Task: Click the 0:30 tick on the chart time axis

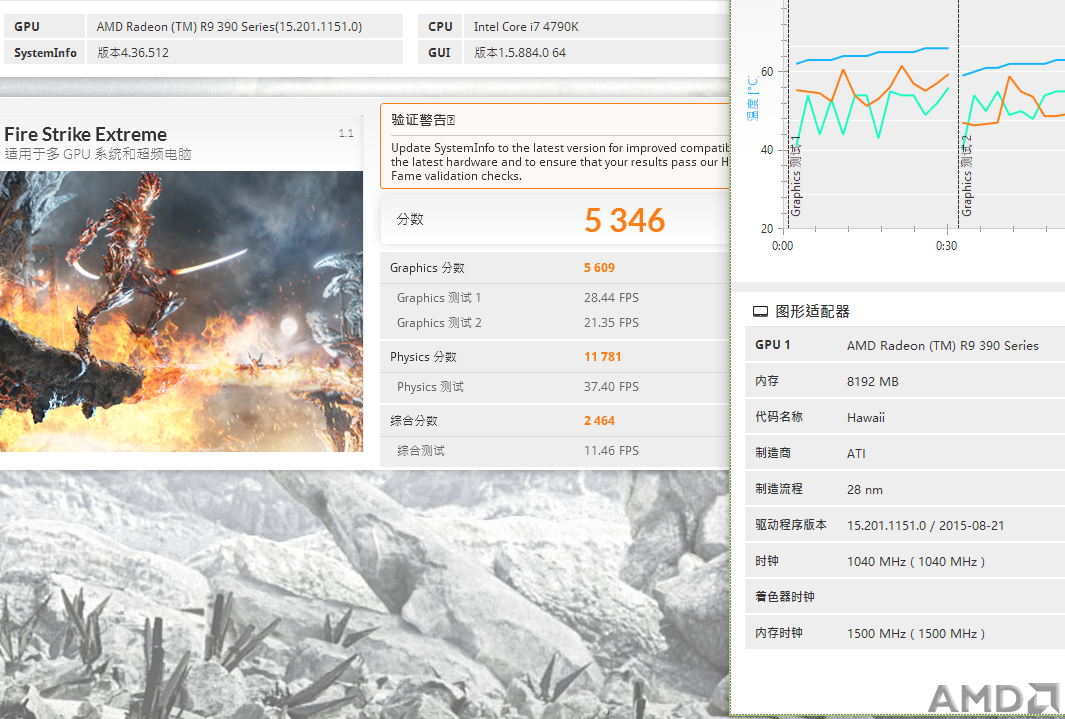Action: 946,246
